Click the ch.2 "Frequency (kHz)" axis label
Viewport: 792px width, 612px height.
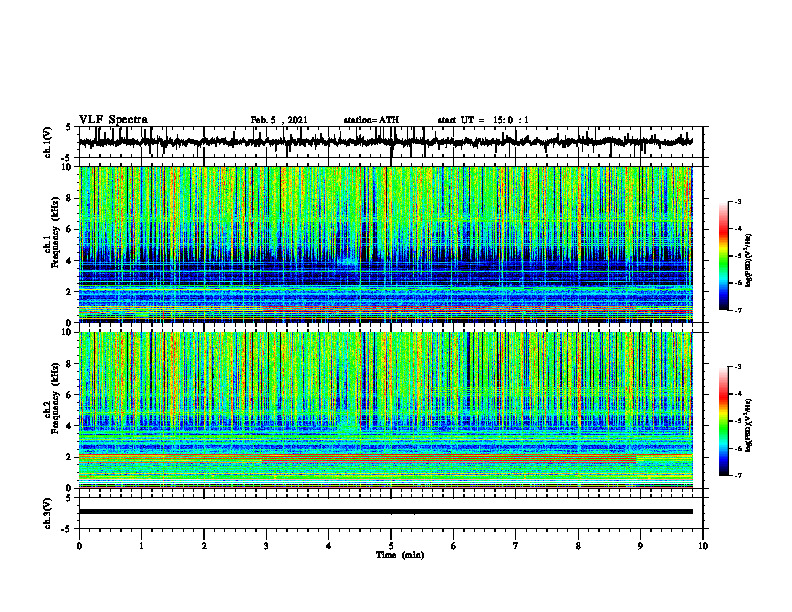(x=55, y=397)
